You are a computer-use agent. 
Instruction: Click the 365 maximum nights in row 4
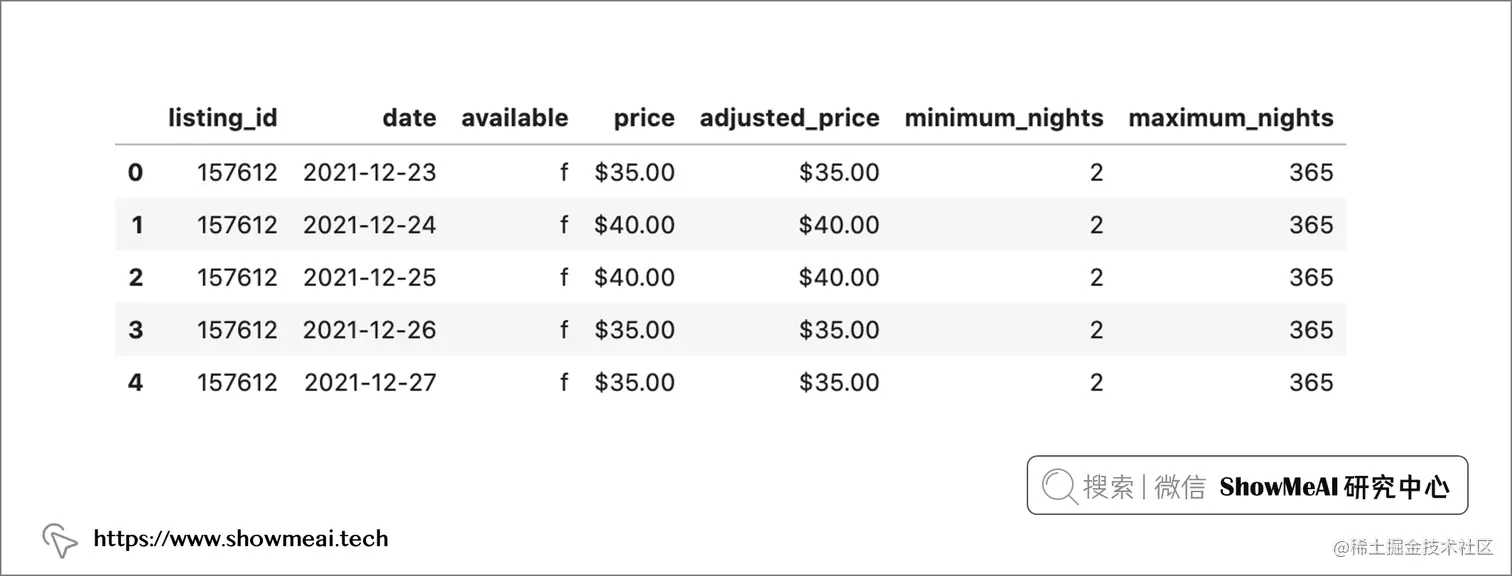click(x=1310, y=382)
